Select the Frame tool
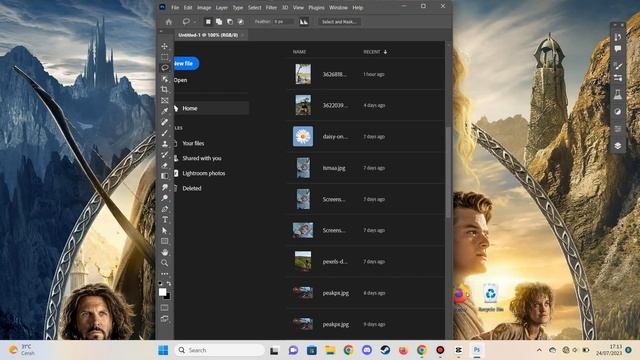This screenshot has height=360, width=640. pyautogui.click(x=164, y=100)
